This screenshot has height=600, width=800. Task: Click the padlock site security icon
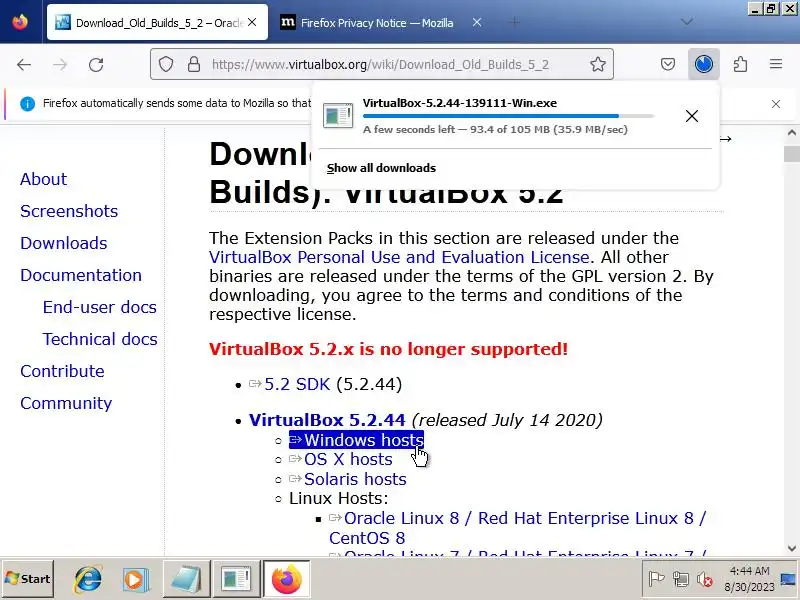(193, 64)
